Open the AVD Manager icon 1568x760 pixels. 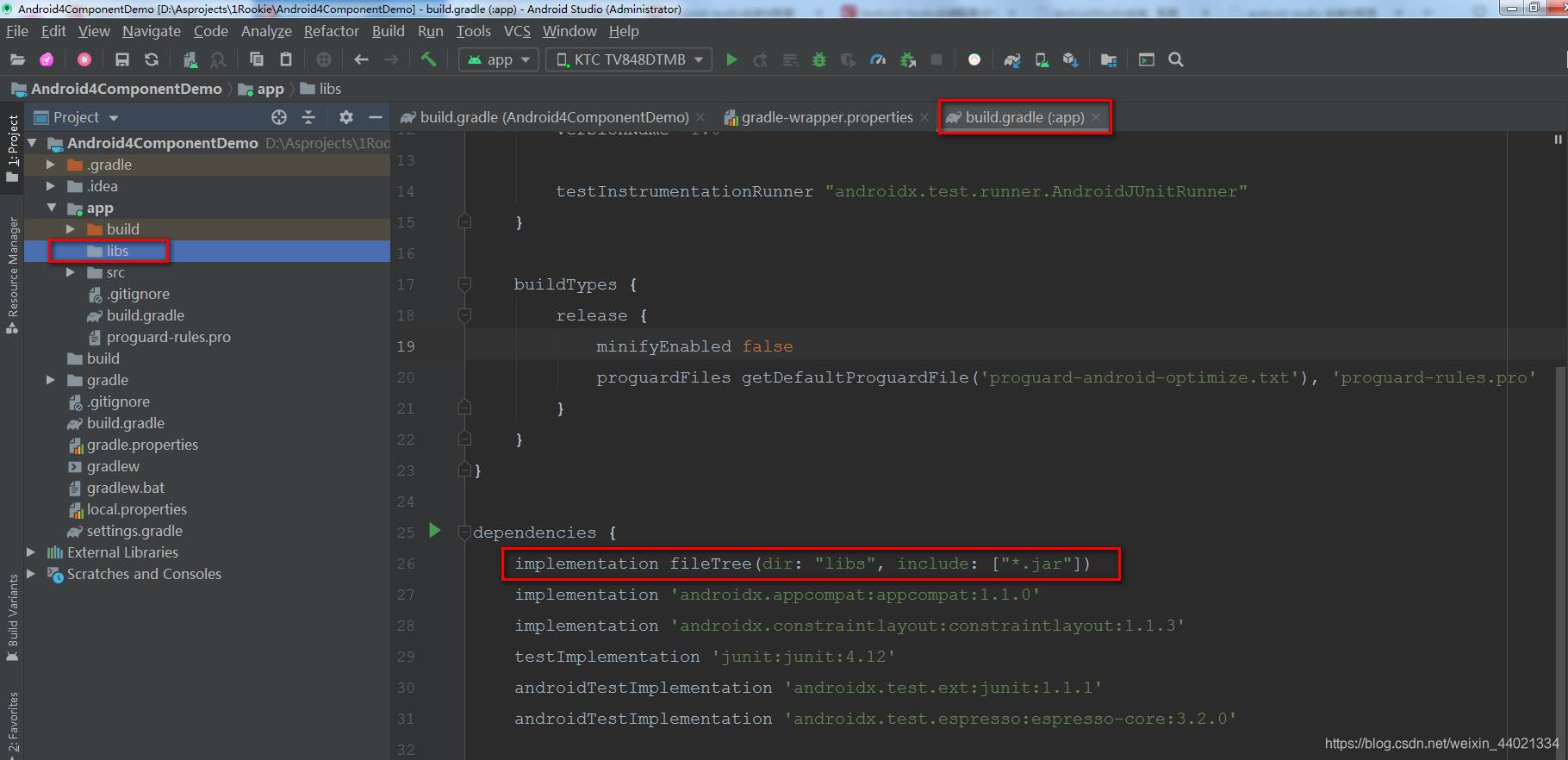tap(1042, 59)
